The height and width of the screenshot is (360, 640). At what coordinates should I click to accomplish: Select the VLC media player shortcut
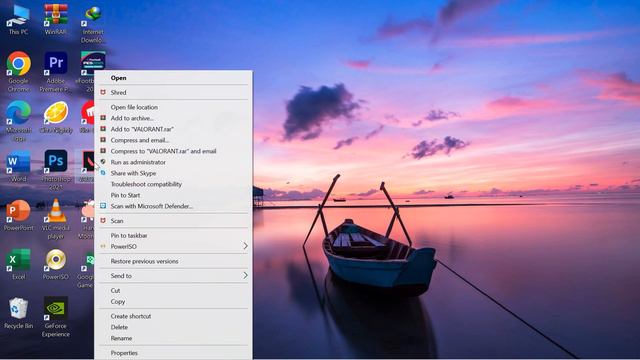pyautogui.click(x=56, y=219)
